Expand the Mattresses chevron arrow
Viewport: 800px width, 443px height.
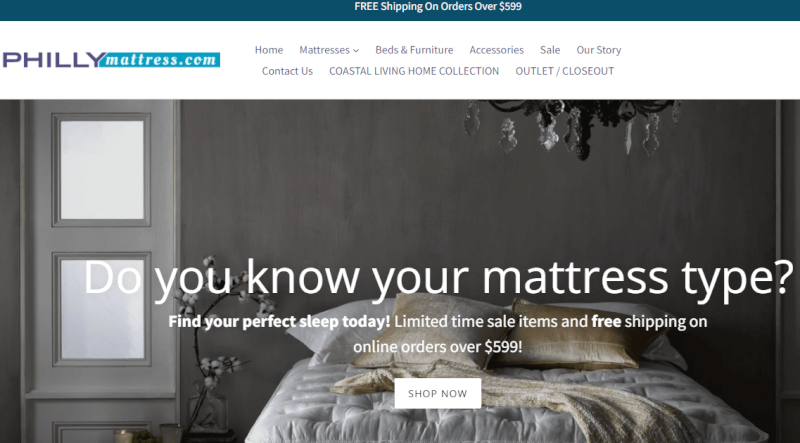pyautogui.click(x=356, y=51)
